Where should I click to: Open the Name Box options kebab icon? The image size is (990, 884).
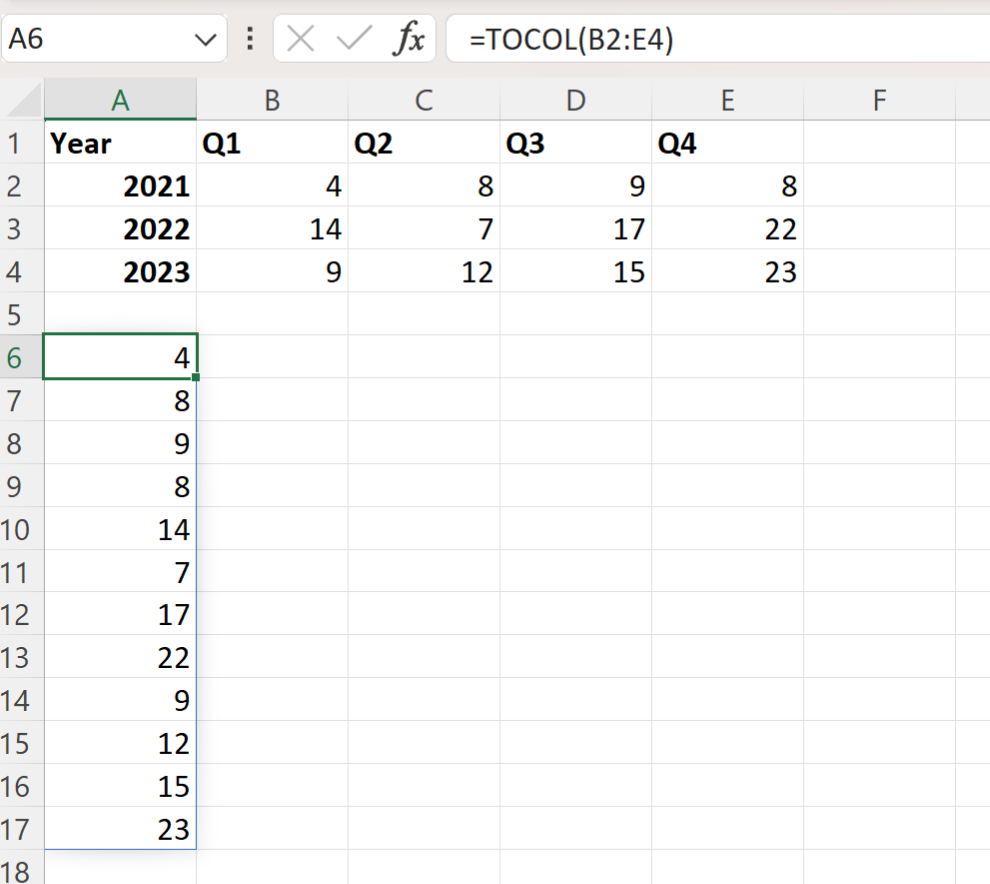[x=249, y=39]
